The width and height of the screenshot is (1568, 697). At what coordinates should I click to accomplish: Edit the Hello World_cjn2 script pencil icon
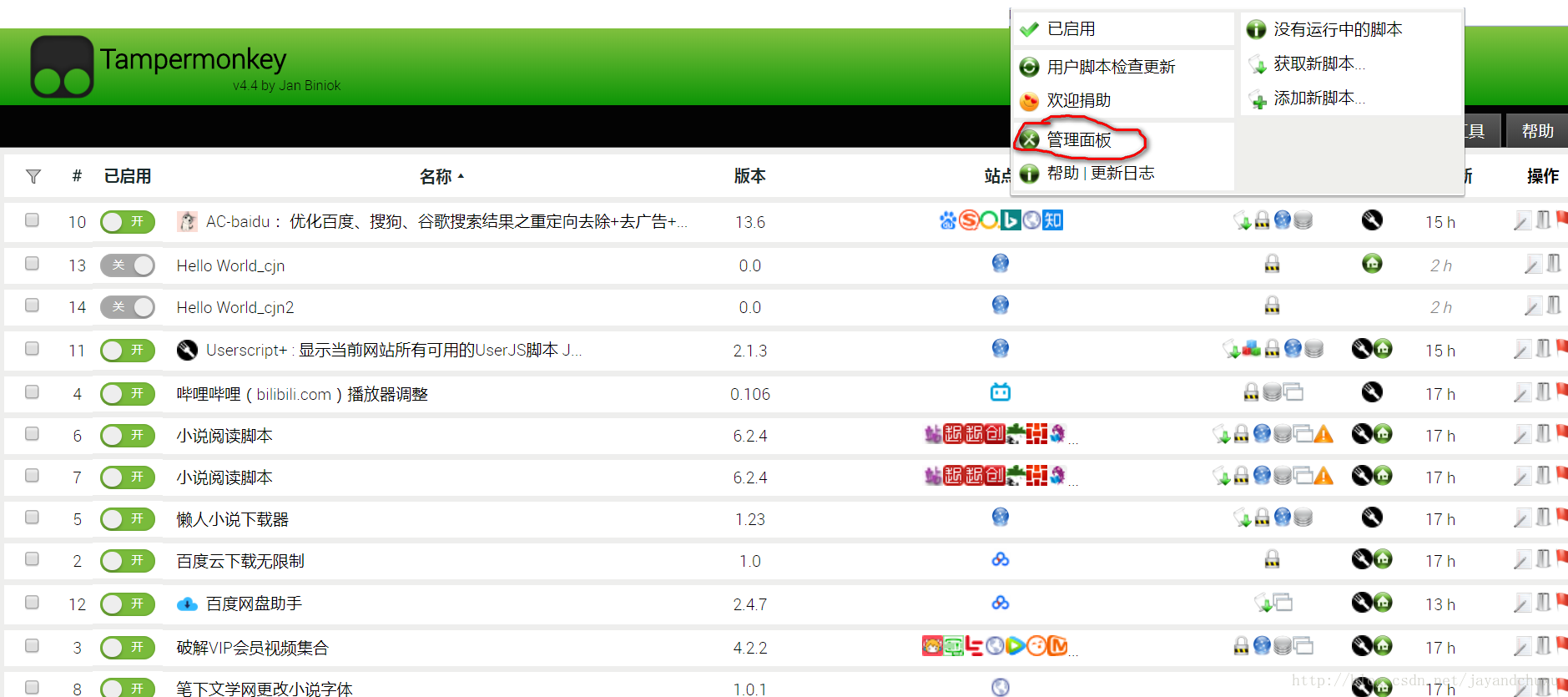[1533, 306]
